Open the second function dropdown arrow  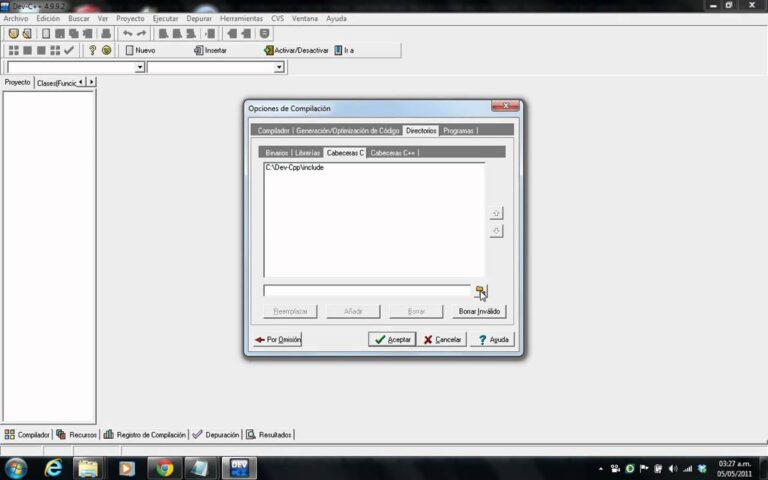click(x=279, y=67)
